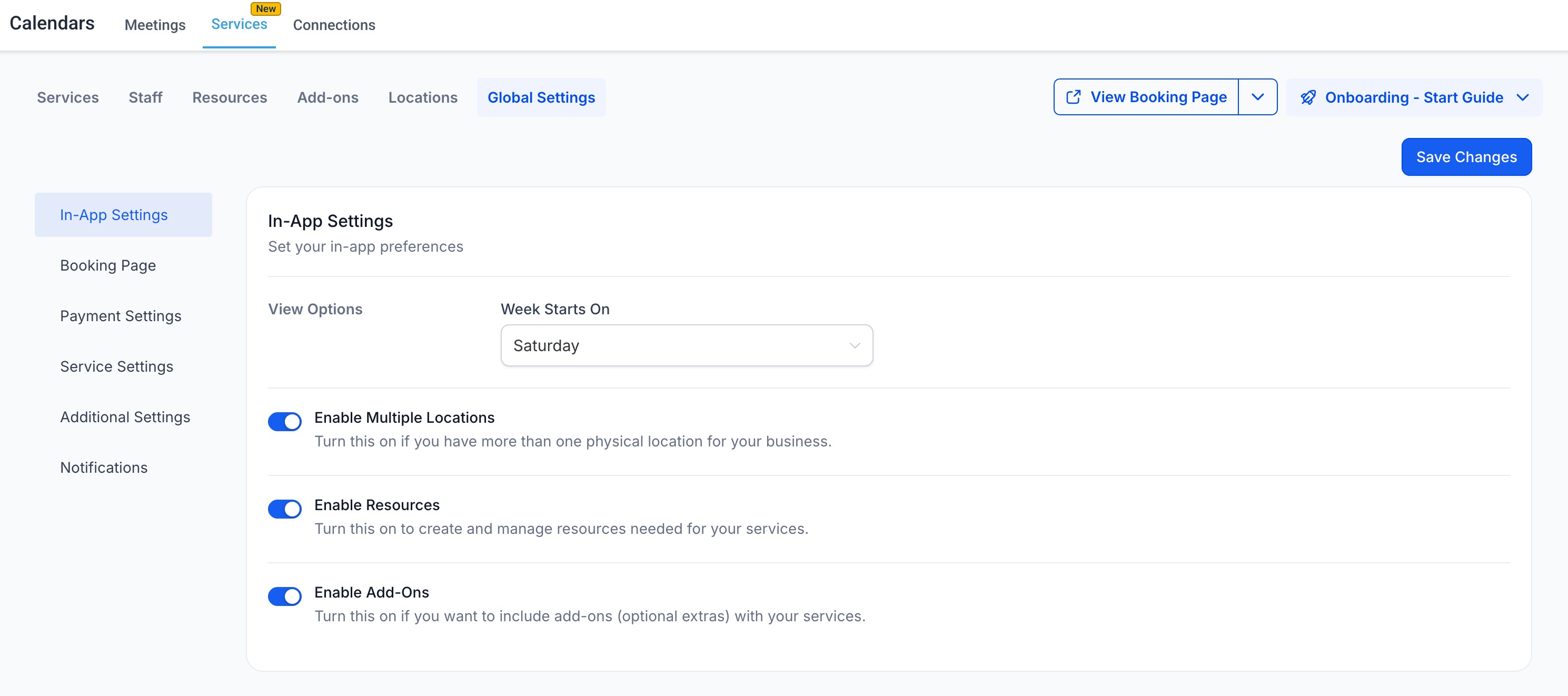Viewport: 1568px width, 696px height.
Task: Open the Locations sub-tab
Action: pos(422,97)
